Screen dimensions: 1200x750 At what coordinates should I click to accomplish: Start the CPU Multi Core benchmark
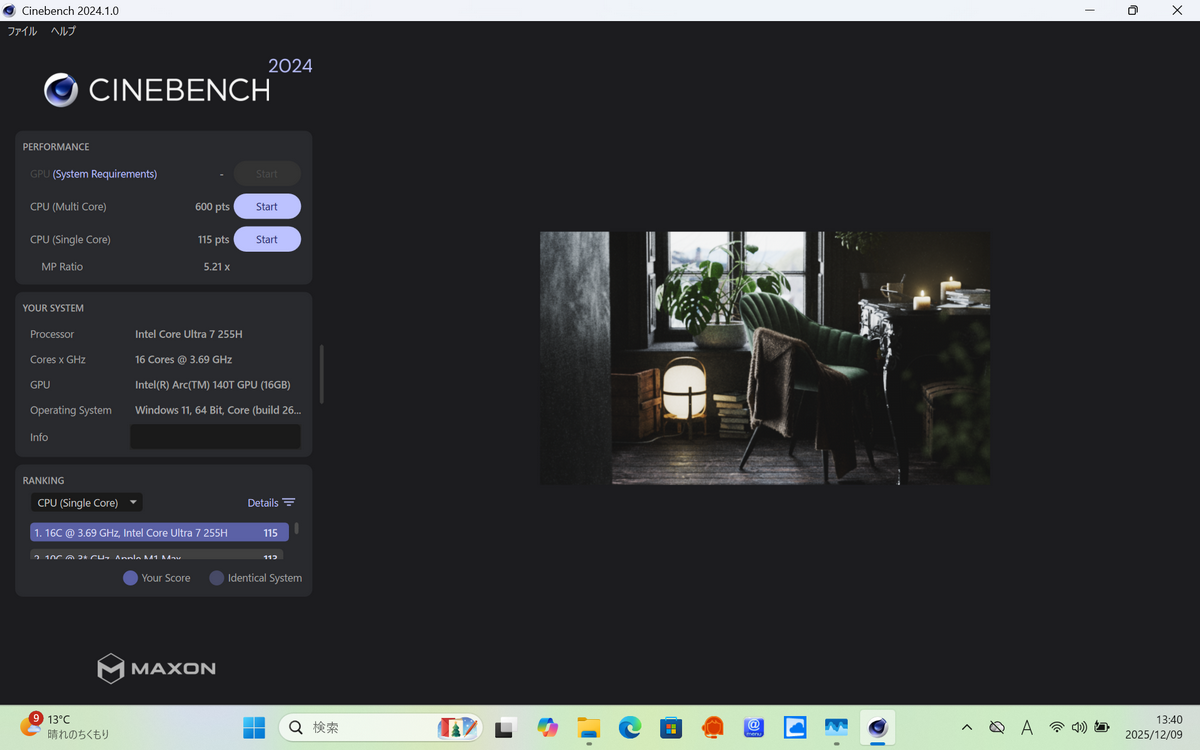(267, 207)
